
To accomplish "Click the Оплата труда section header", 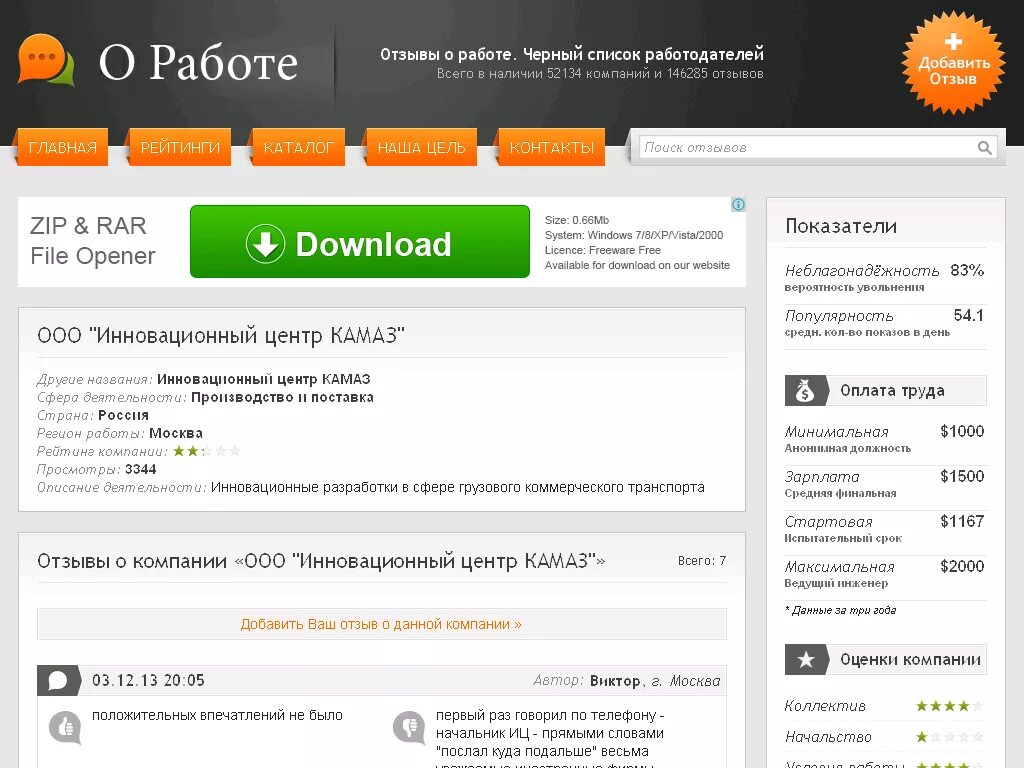I will click(x=886, y=391).
